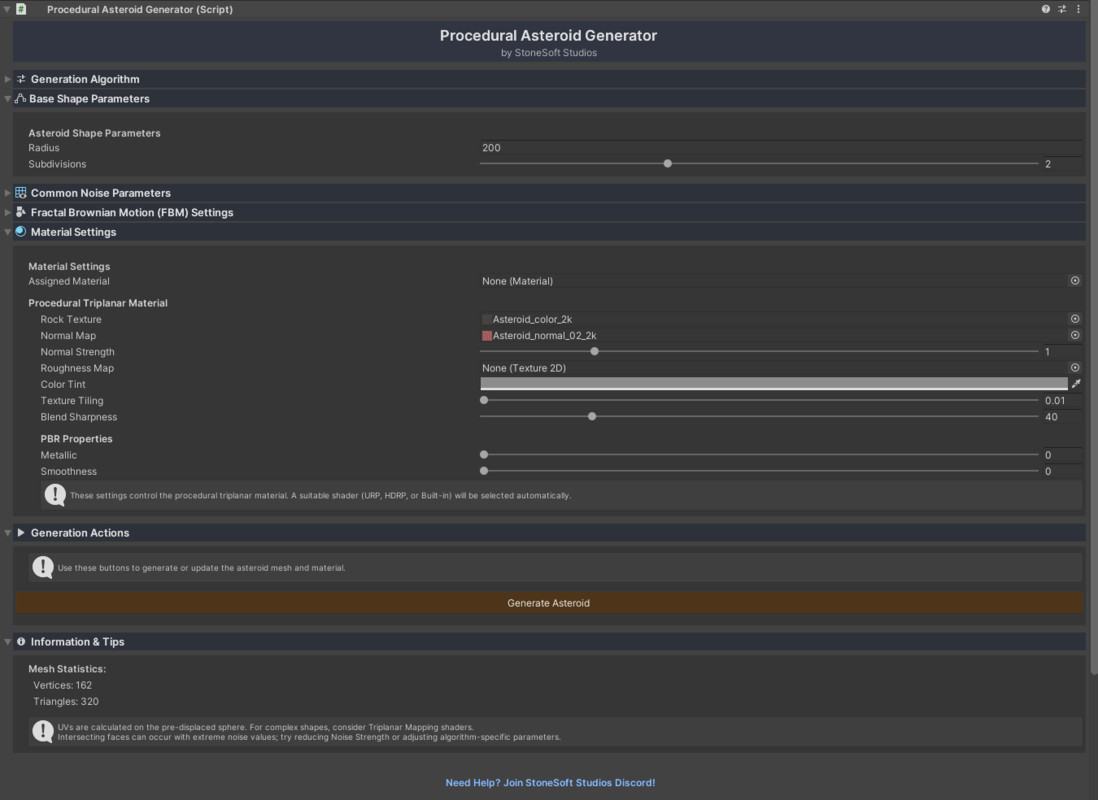Click the Smoothness slider handle
This screenshot has width=1098, height=800.
pyautogui.click(x=484, y=471)
